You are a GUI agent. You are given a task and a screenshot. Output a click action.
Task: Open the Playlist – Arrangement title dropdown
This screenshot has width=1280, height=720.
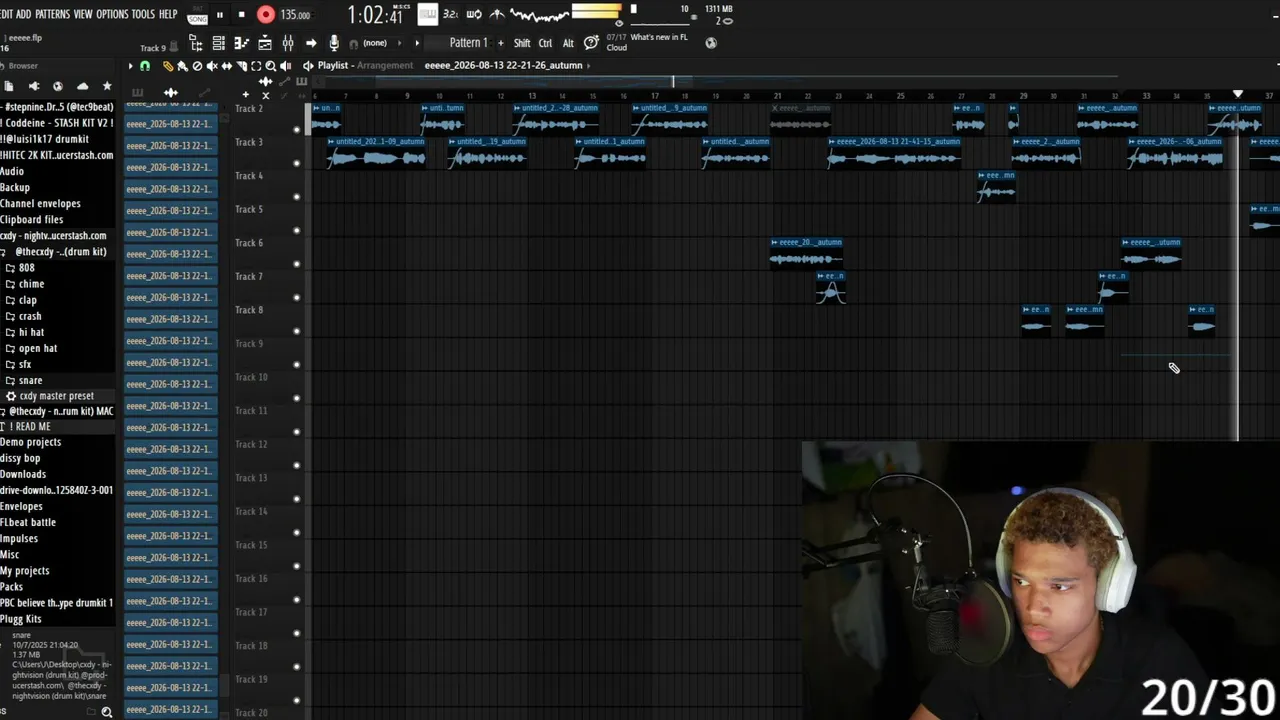[365, 66]
